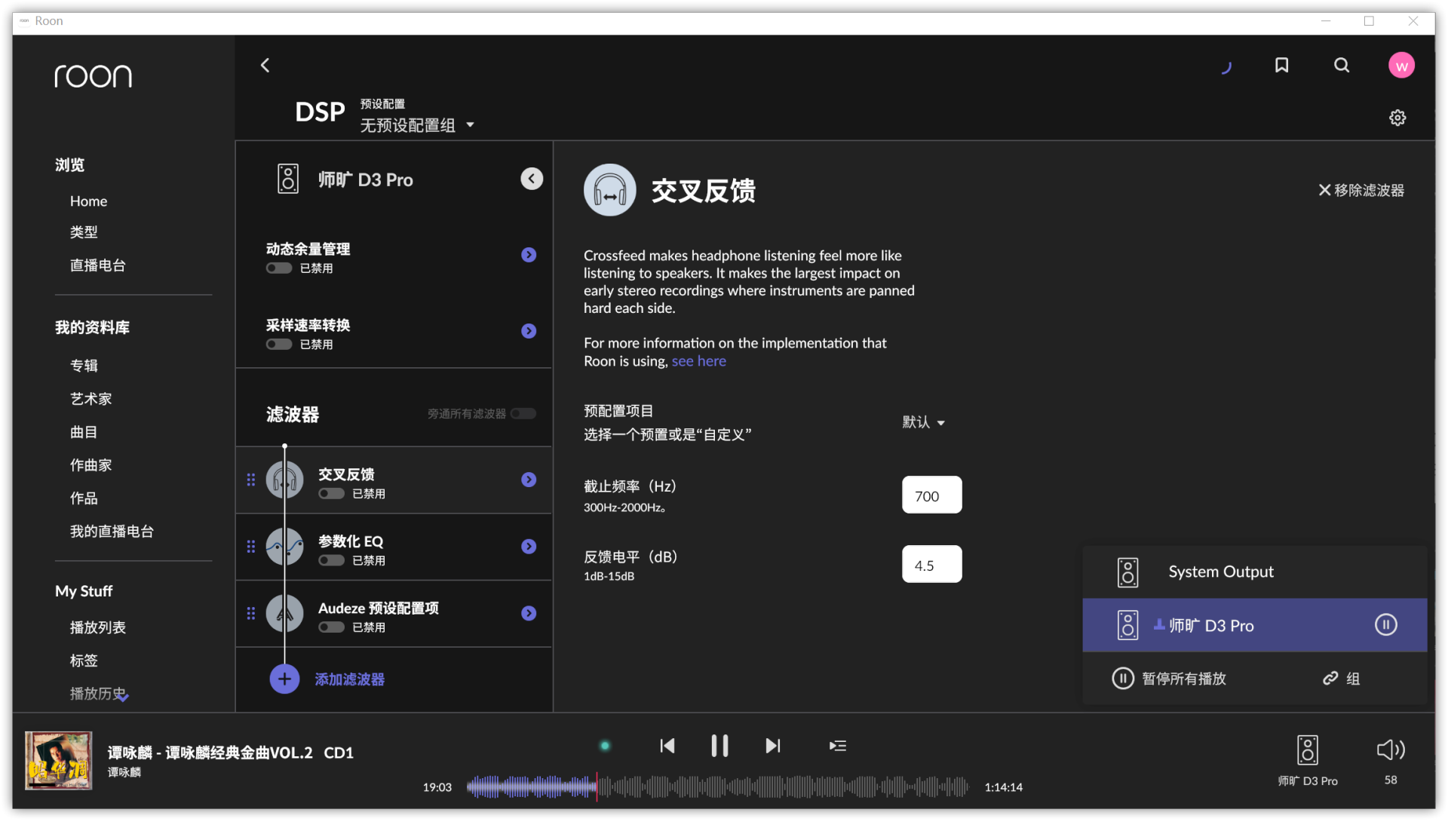This screenshot has height=840, width=1448.
Task: Toggle 参数化 EQ filter on
Action: point(331,560)
